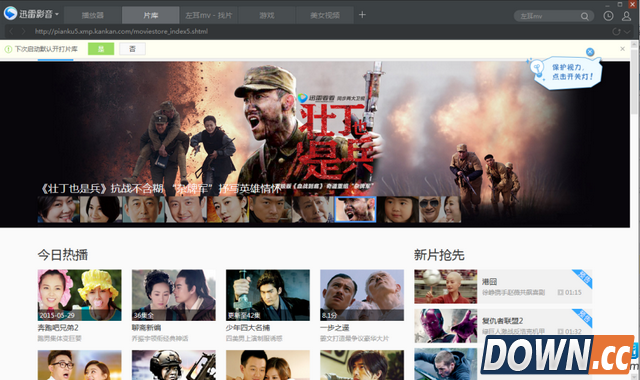Click the kankan.com URL address bar

pyautogui.click(x=121, y=31)
